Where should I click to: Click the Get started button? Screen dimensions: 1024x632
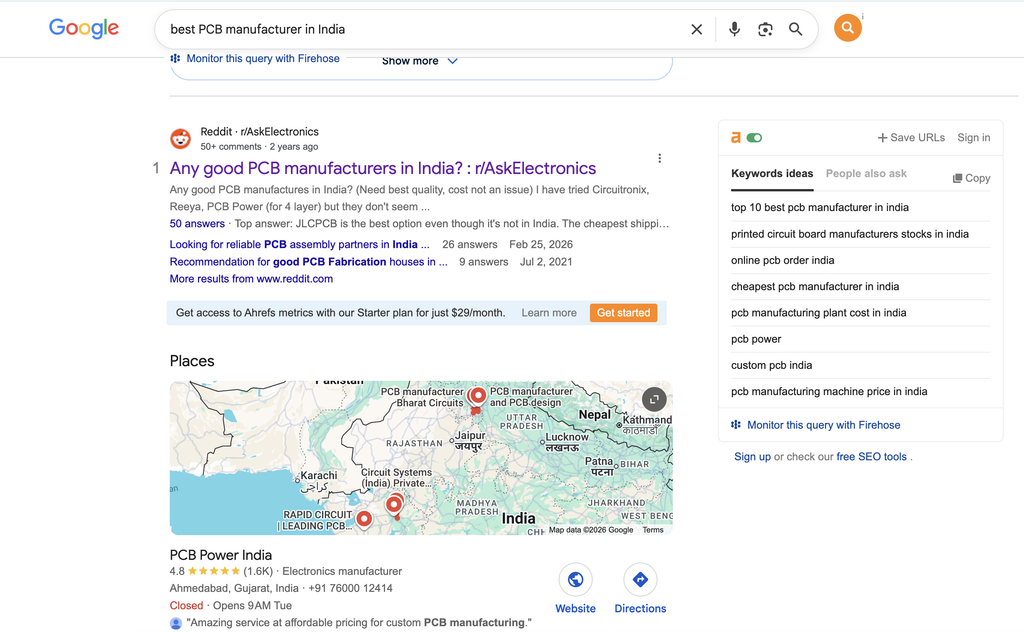(x=624, y=313)
